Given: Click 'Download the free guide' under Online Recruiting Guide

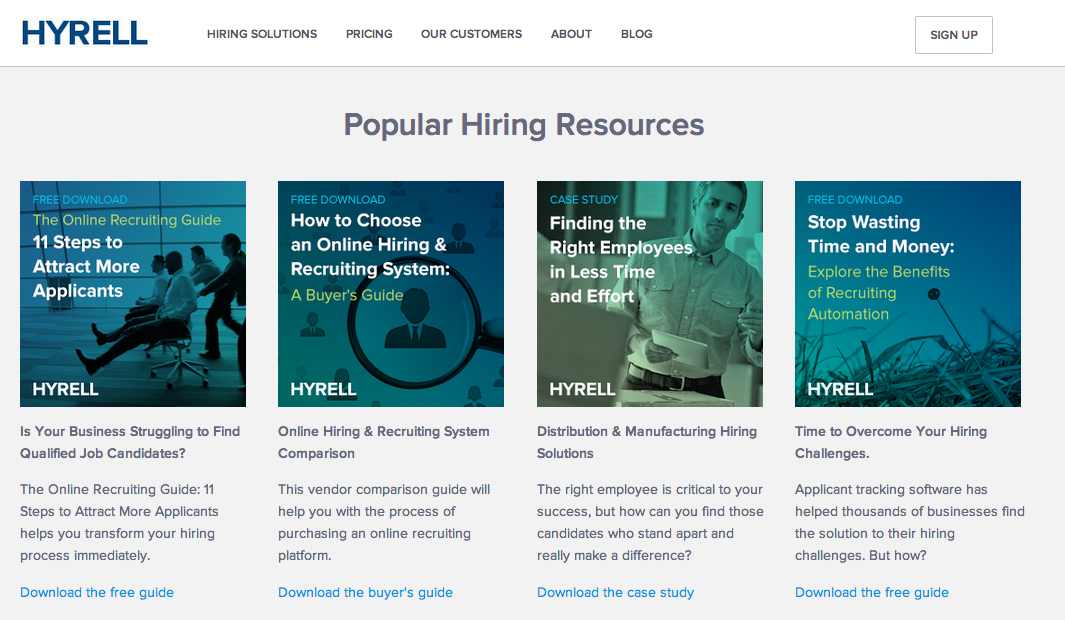Looking at the screenshot, I should coord(97,592).
